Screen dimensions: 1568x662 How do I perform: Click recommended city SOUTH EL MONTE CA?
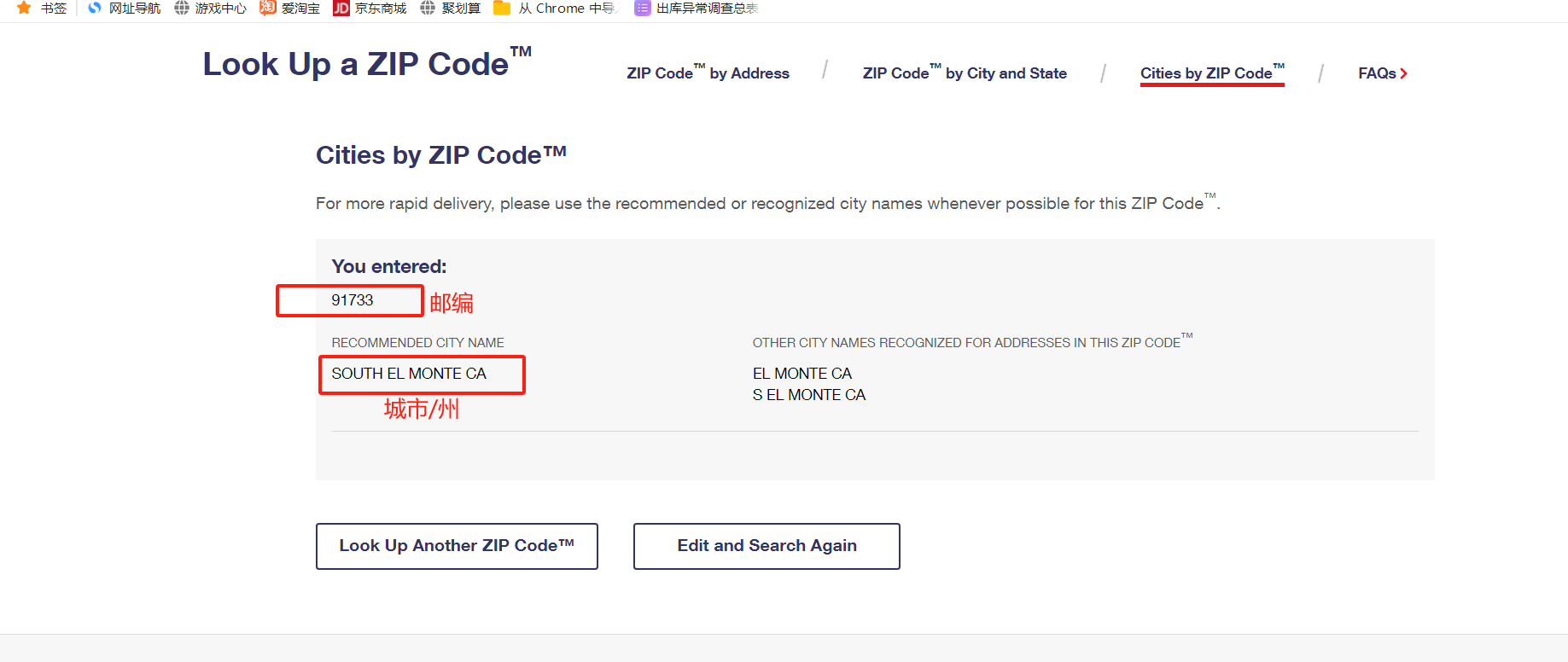(409, 374)
